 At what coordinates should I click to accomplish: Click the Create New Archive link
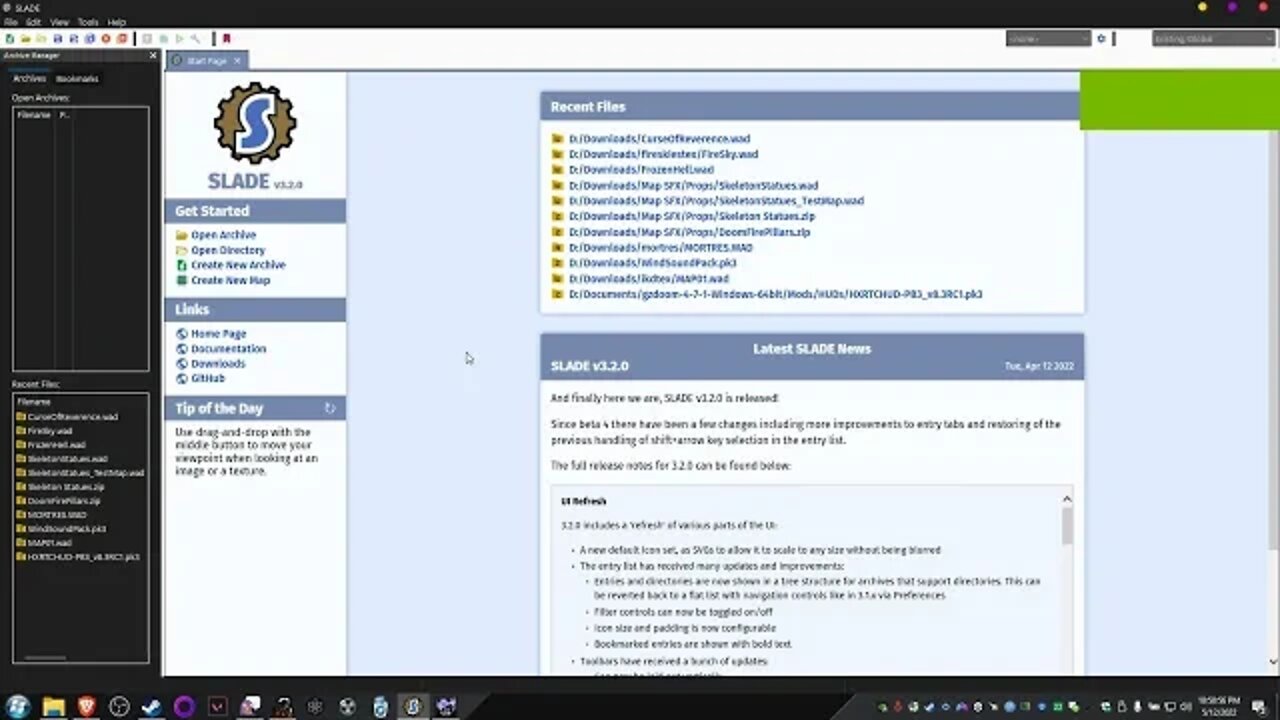(x=238, y=265)
